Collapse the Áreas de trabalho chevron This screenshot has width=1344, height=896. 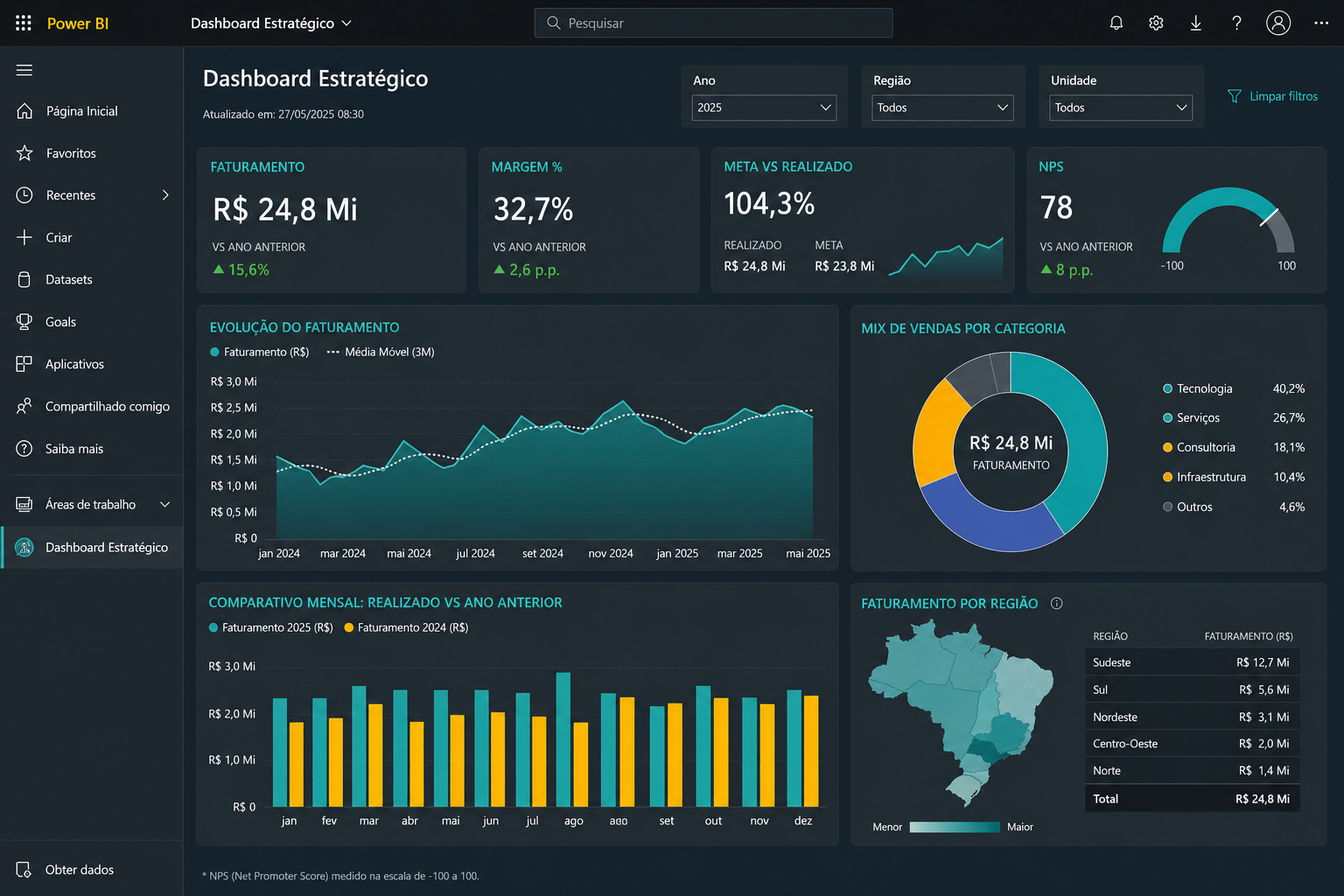point(164,505)
